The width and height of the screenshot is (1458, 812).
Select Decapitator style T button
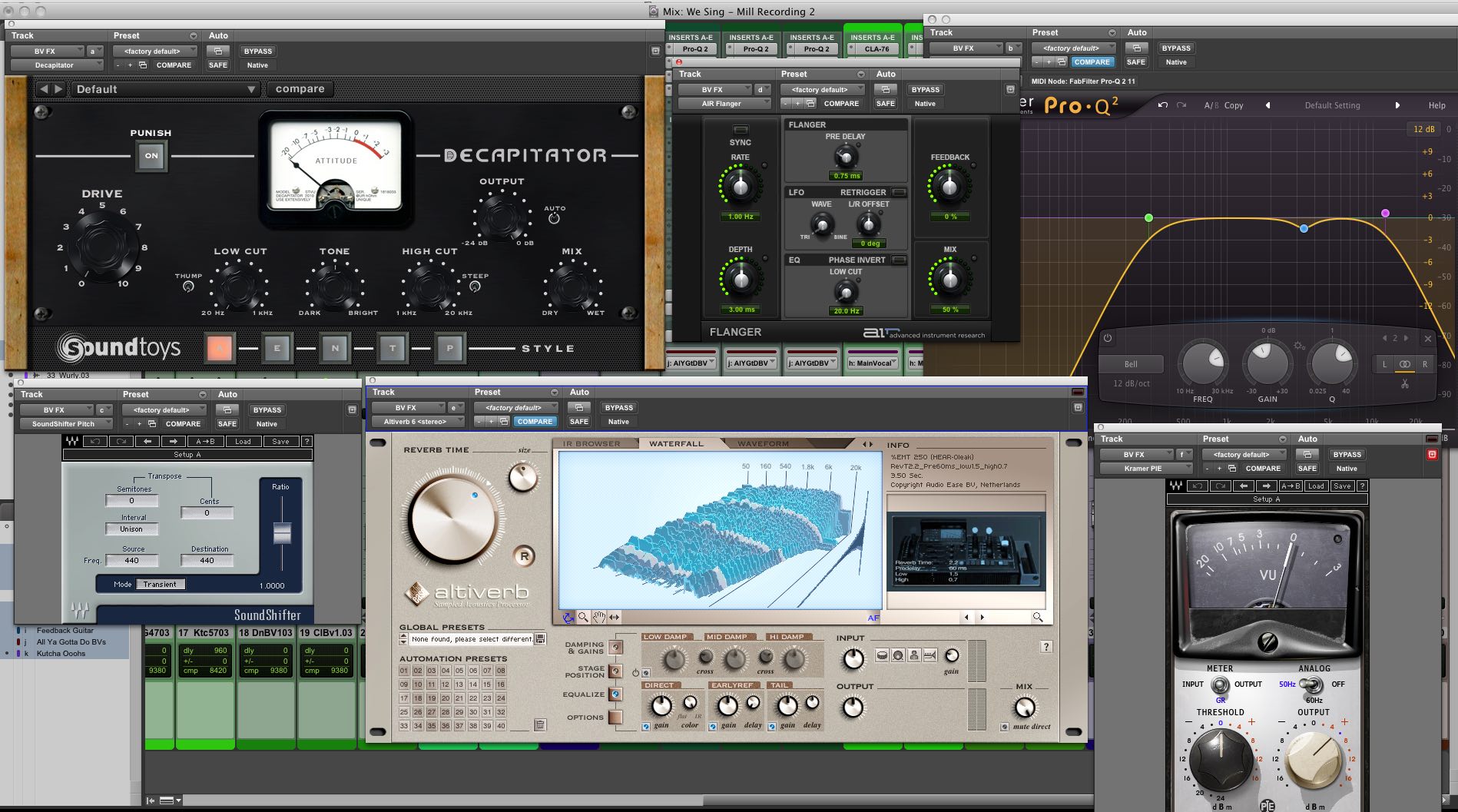click(393, 348)
